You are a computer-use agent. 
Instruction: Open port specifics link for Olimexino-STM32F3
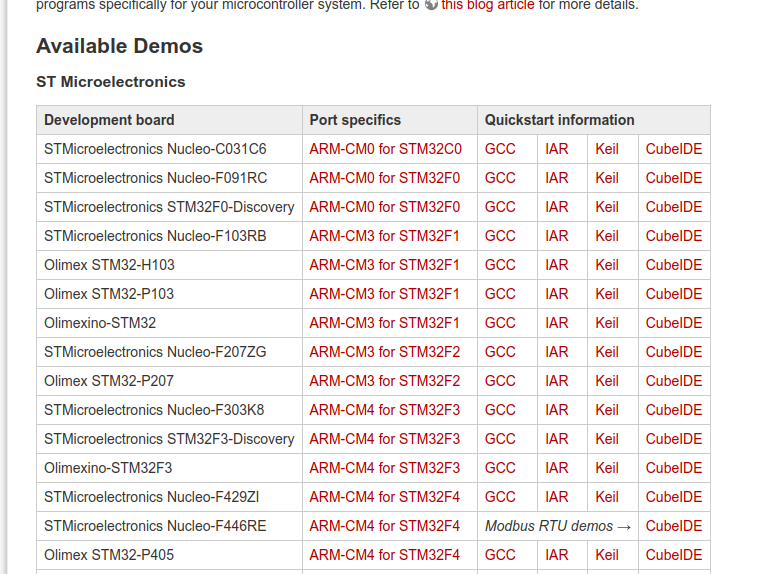pyautogui.click(x=385, y=468)
